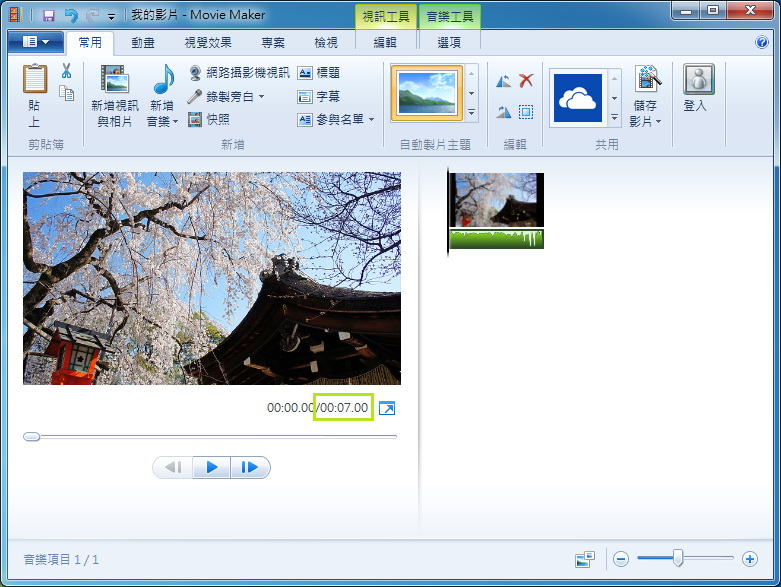Click the Sign in (登入) icon
The image size is (781, 587).
[698, 79]
